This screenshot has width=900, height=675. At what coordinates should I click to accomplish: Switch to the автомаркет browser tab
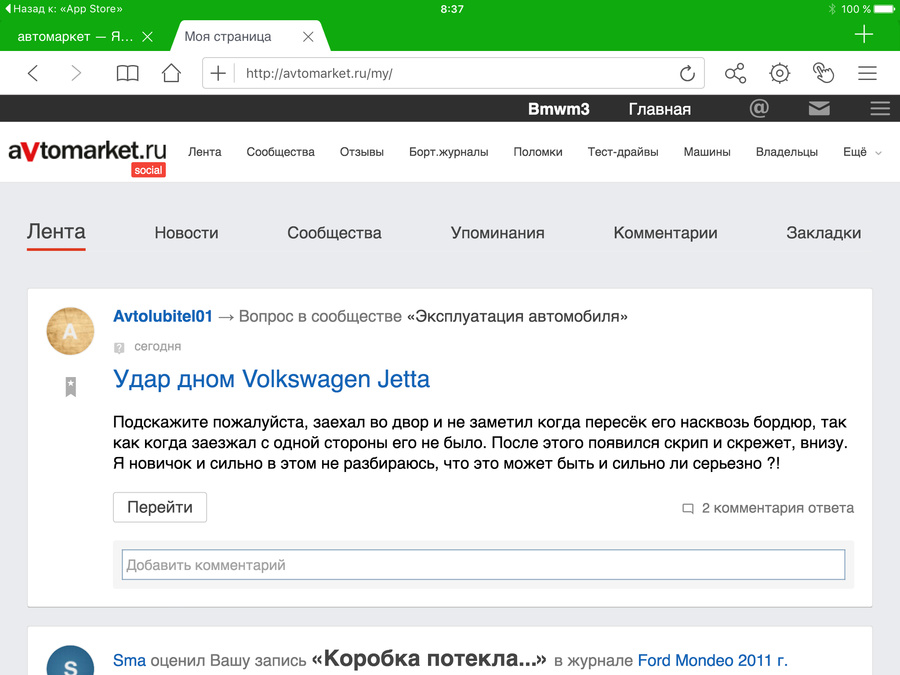tap(75, 37)
